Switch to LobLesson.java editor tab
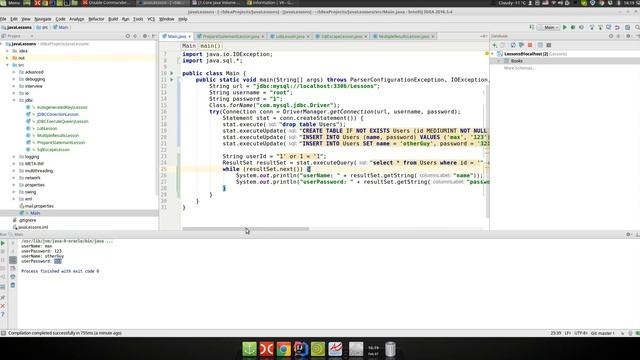This screenshot has width=640, height=360. (290, 36)
